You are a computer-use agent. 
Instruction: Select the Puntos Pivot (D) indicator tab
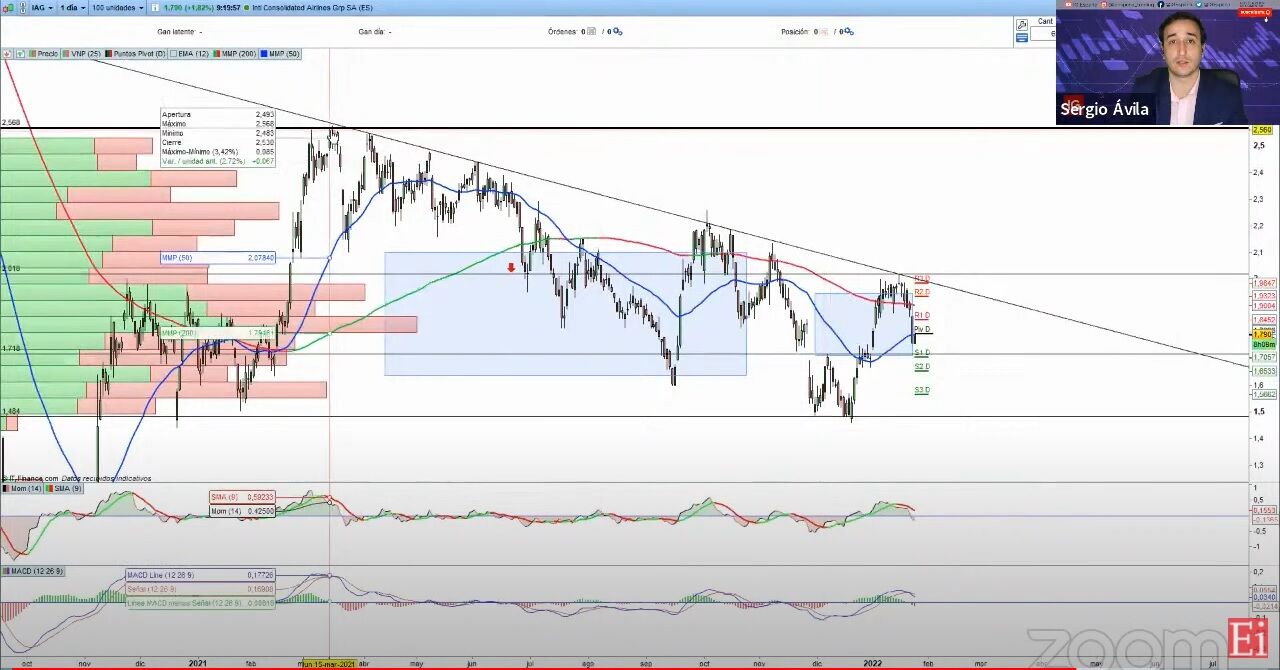136,53
